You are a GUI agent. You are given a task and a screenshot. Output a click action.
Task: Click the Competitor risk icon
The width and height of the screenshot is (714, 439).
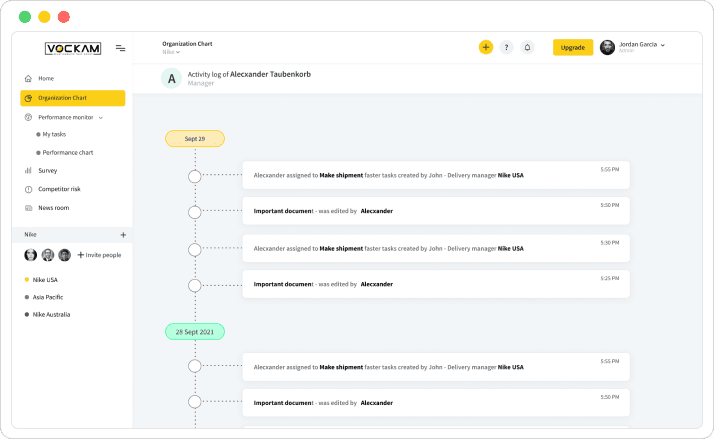pyautogui.click(x=28, y=189)
